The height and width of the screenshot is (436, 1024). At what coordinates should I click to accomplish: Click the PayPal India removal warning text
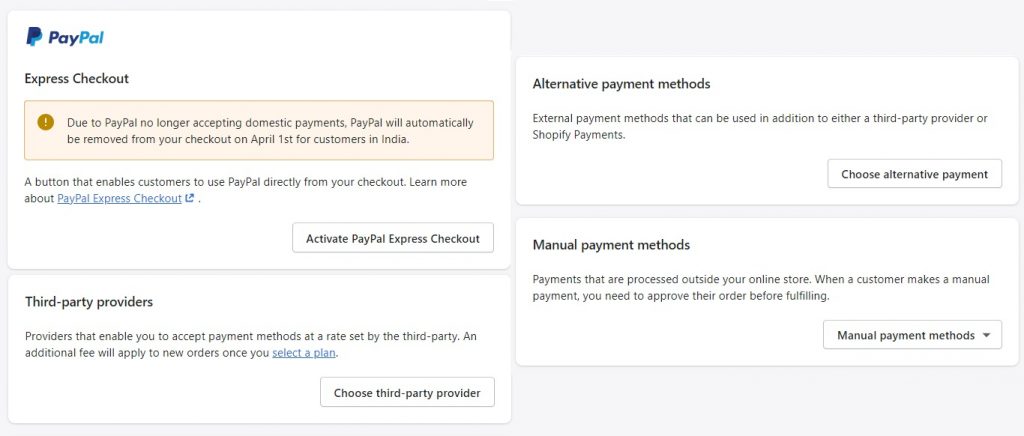pos(270,123)
